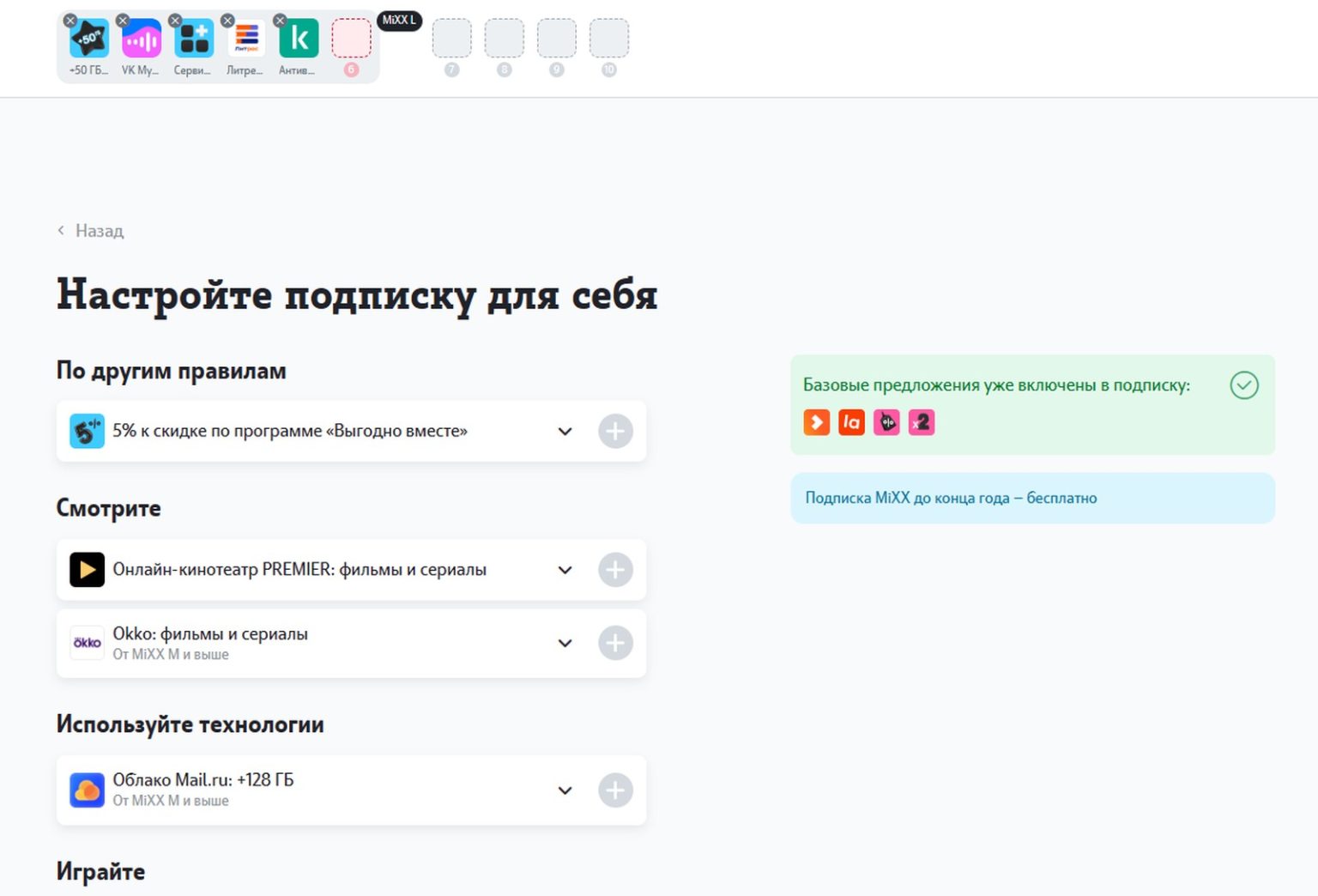1318x896 pixels.
Task: Click the free MiXX subscription banner
Action: click(x=1031, y=498)
